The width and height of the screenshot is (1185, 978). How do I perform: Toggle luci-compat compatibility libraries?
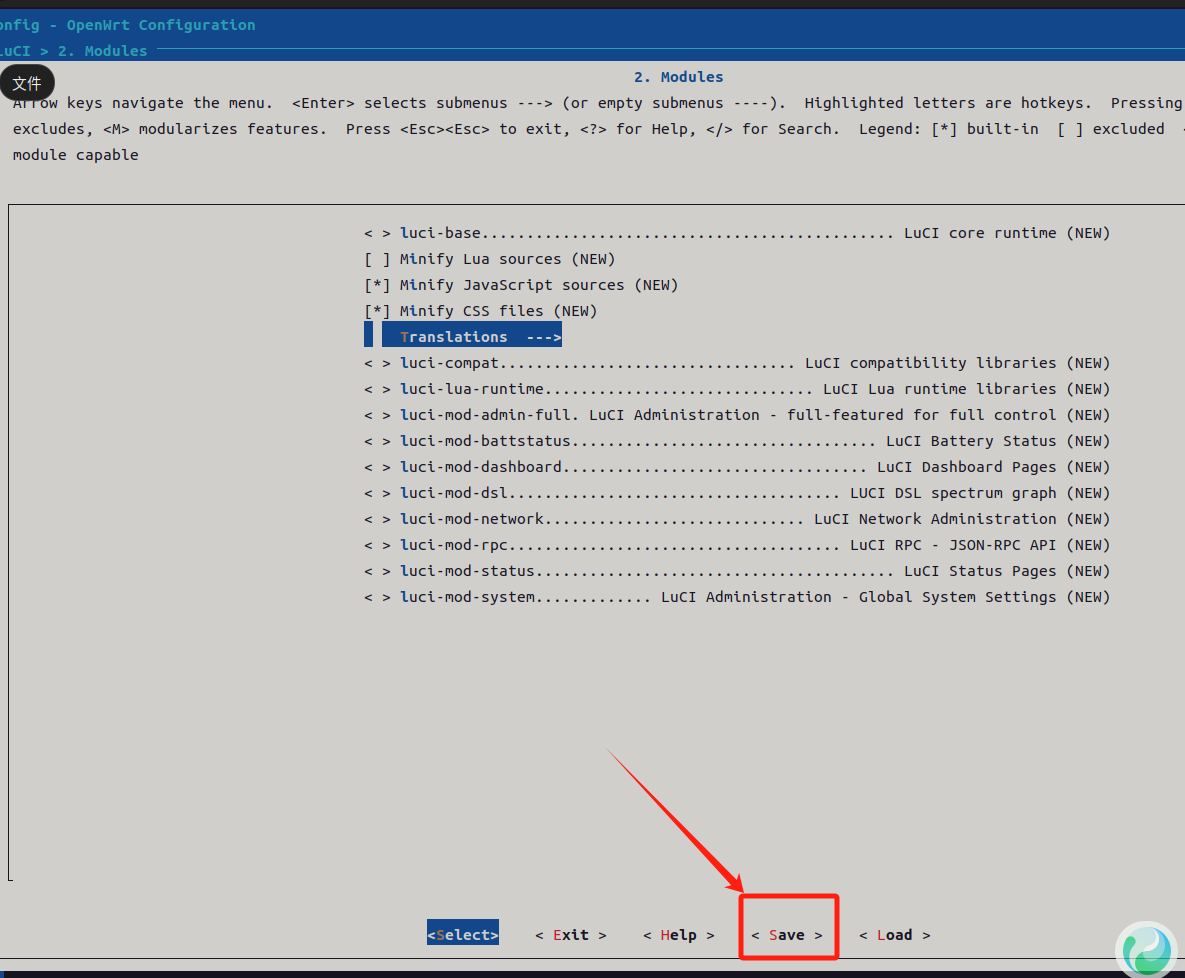pos(737,363)
